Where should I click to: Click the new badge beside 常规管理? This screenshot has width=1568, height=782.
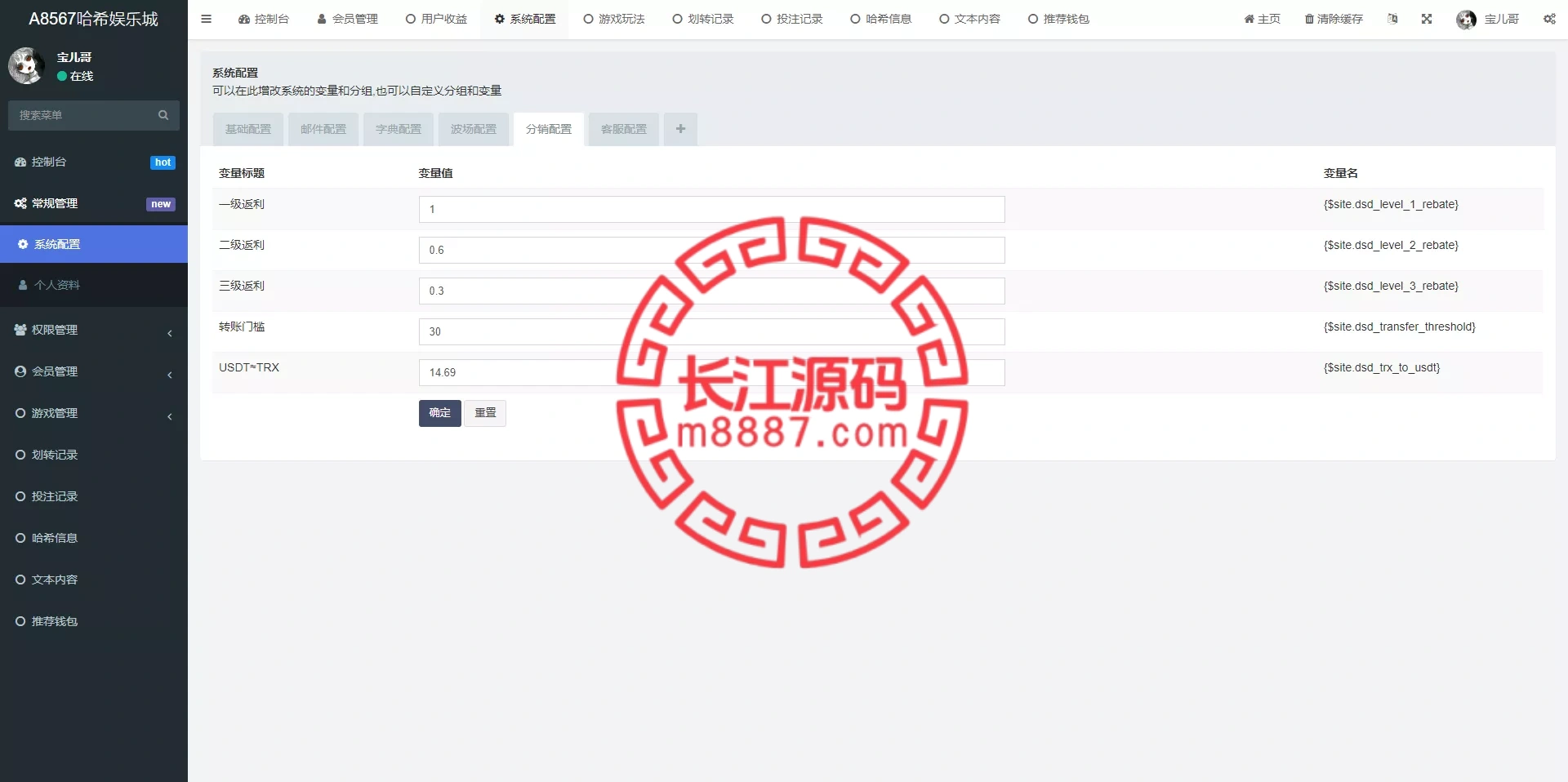[x=161, y=204]
